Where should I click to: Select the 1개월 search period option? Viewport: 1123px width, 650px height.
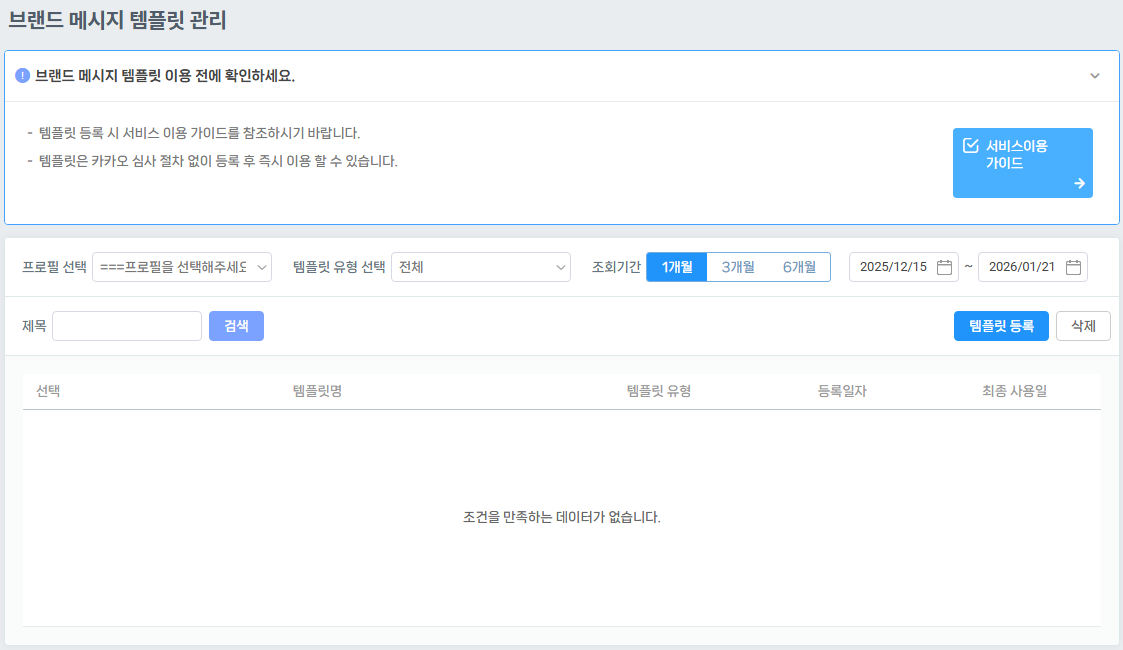click(x=677, y=267)
